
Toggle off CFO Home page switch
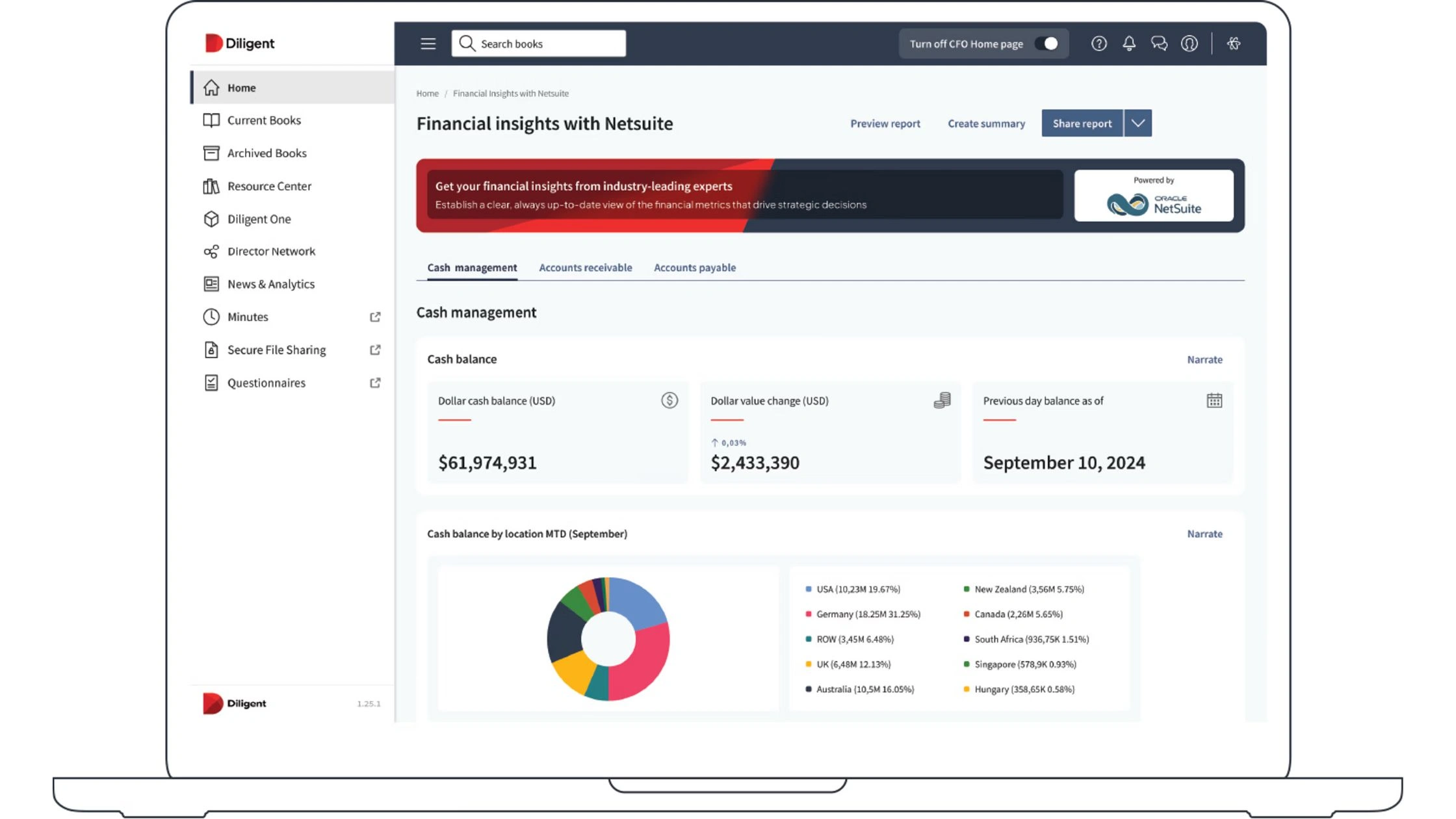tap(1046, 44)
